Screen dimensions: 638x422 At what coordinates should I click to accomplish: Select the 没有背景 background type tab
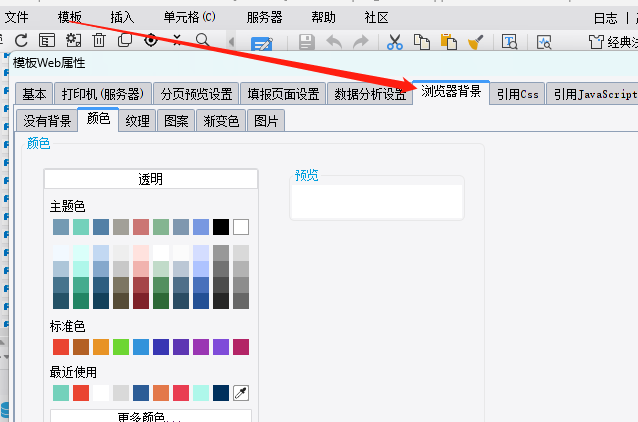(47, 121)
